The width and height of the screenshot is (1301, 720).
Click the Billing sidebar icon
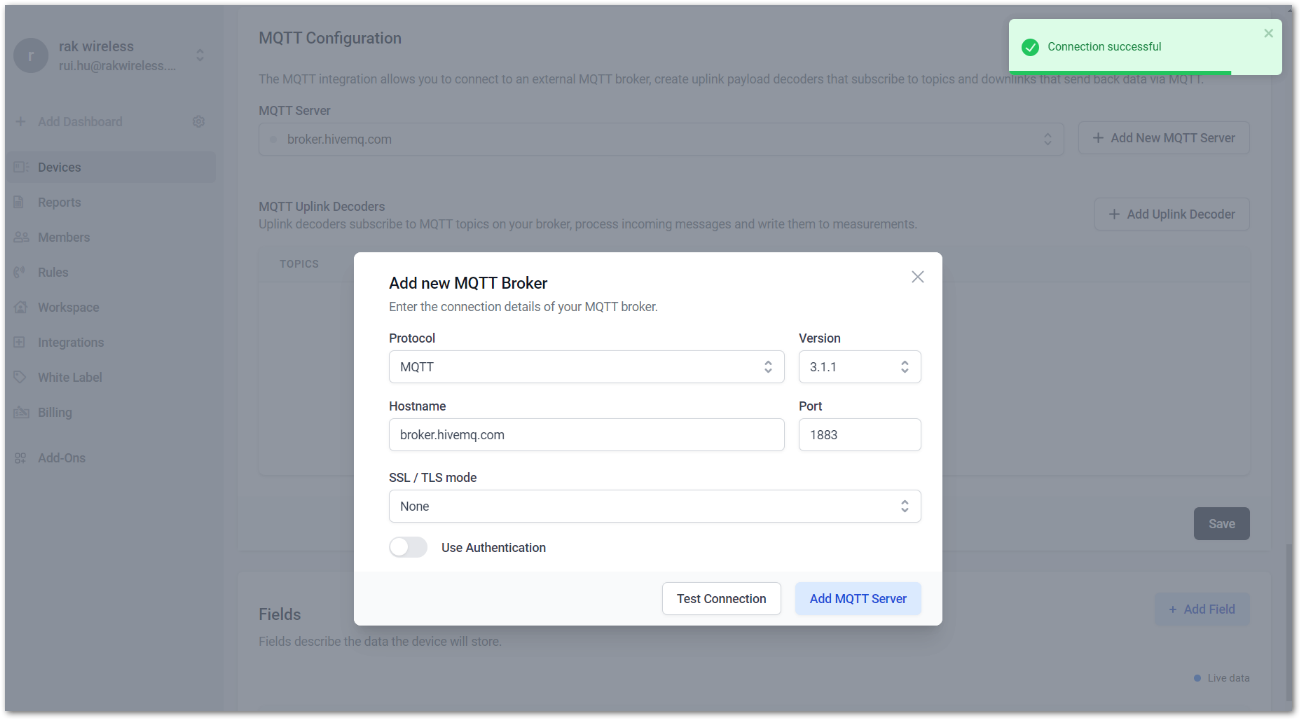(20, 412)
